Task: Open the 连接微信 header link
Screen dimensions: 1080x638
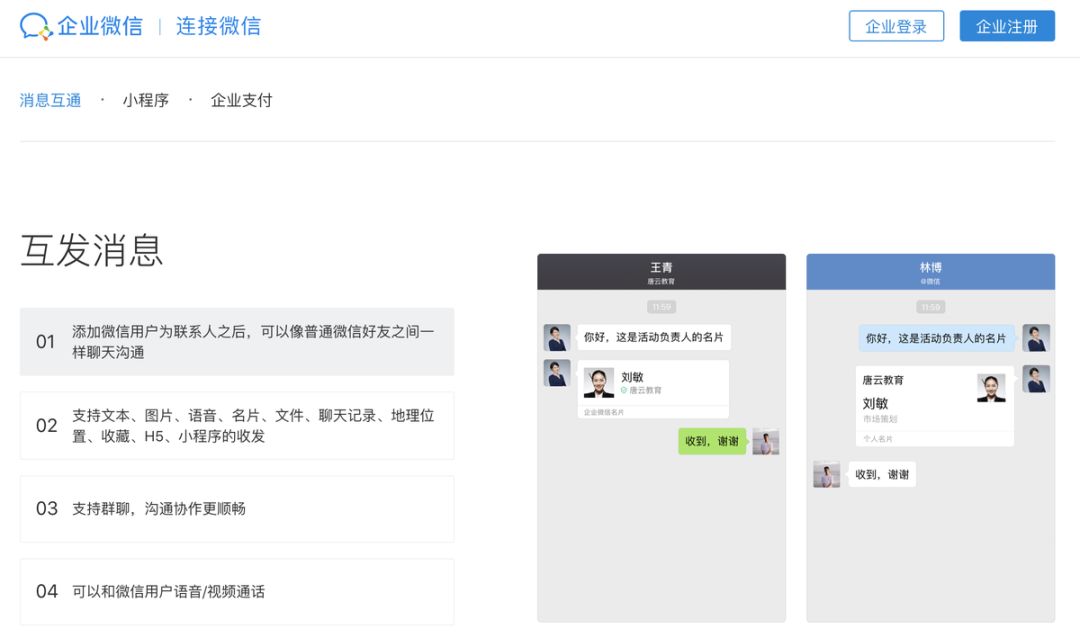Action: [x=218, y=26]
